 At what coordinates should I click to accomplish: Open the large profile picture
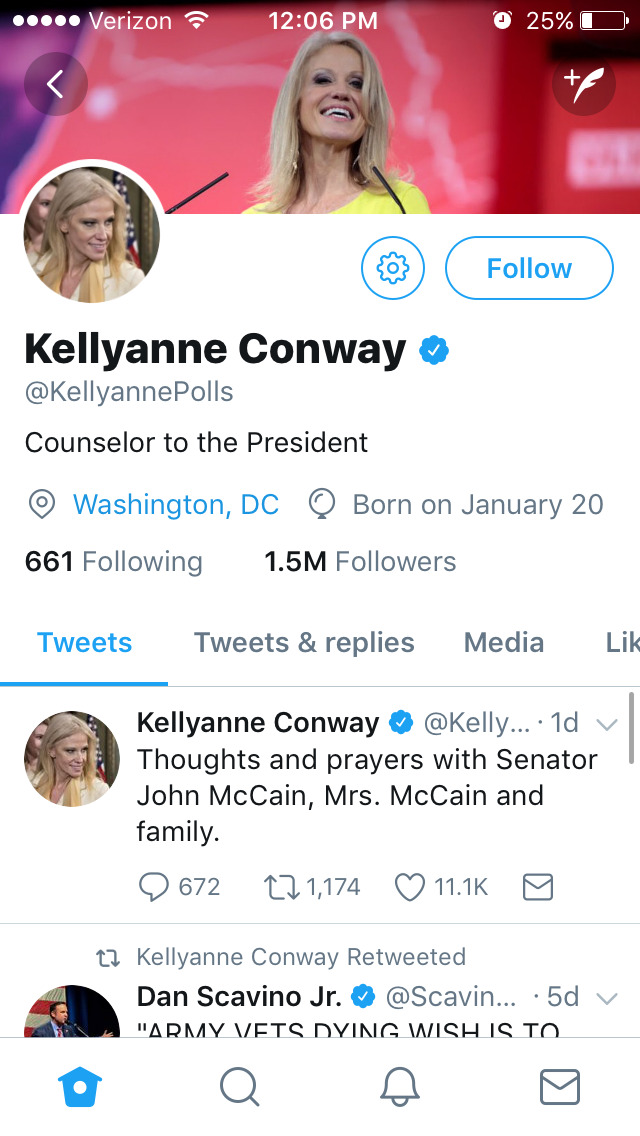click(x=91, y=236)
